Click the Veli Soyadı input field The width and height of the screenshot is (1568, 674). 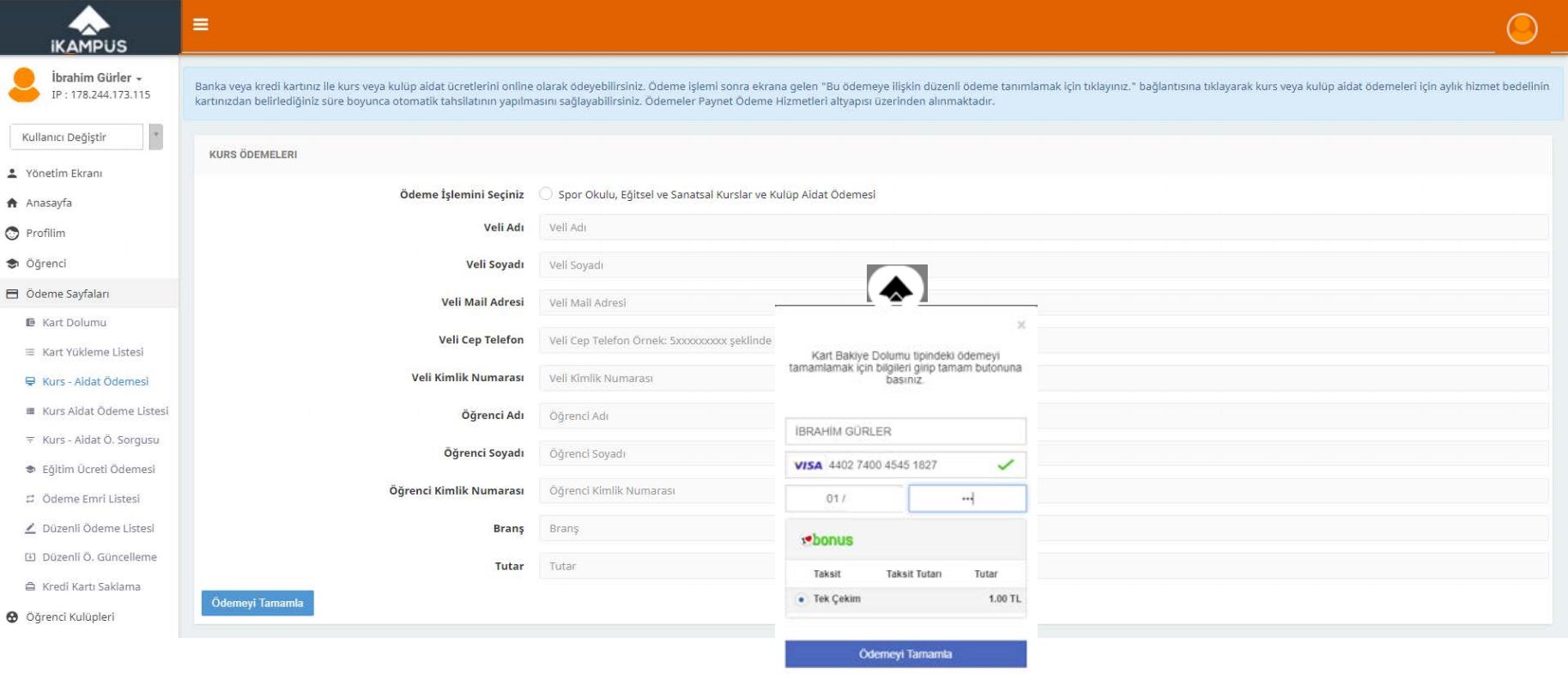1044,265
